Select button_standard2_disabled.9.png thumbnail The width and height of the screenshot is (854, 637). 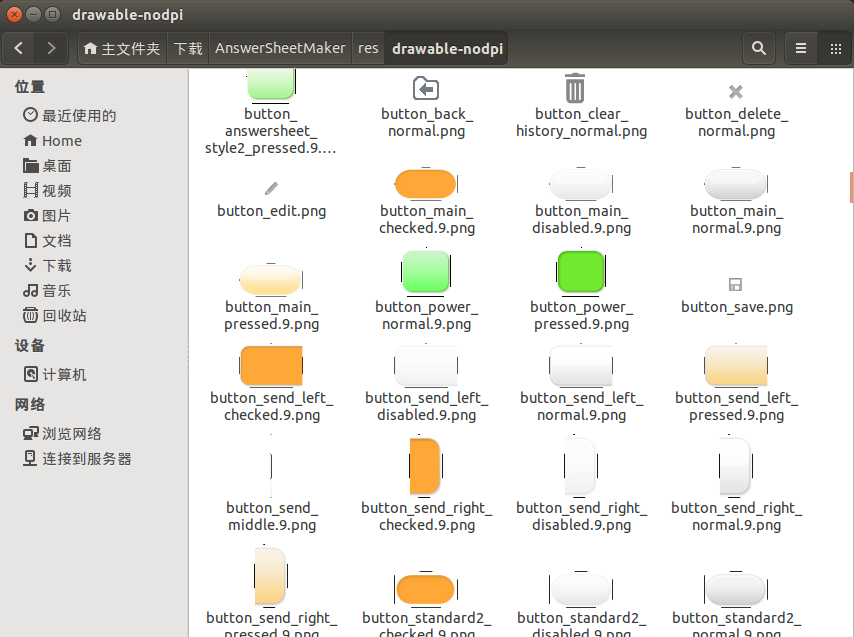pos(581,589)
